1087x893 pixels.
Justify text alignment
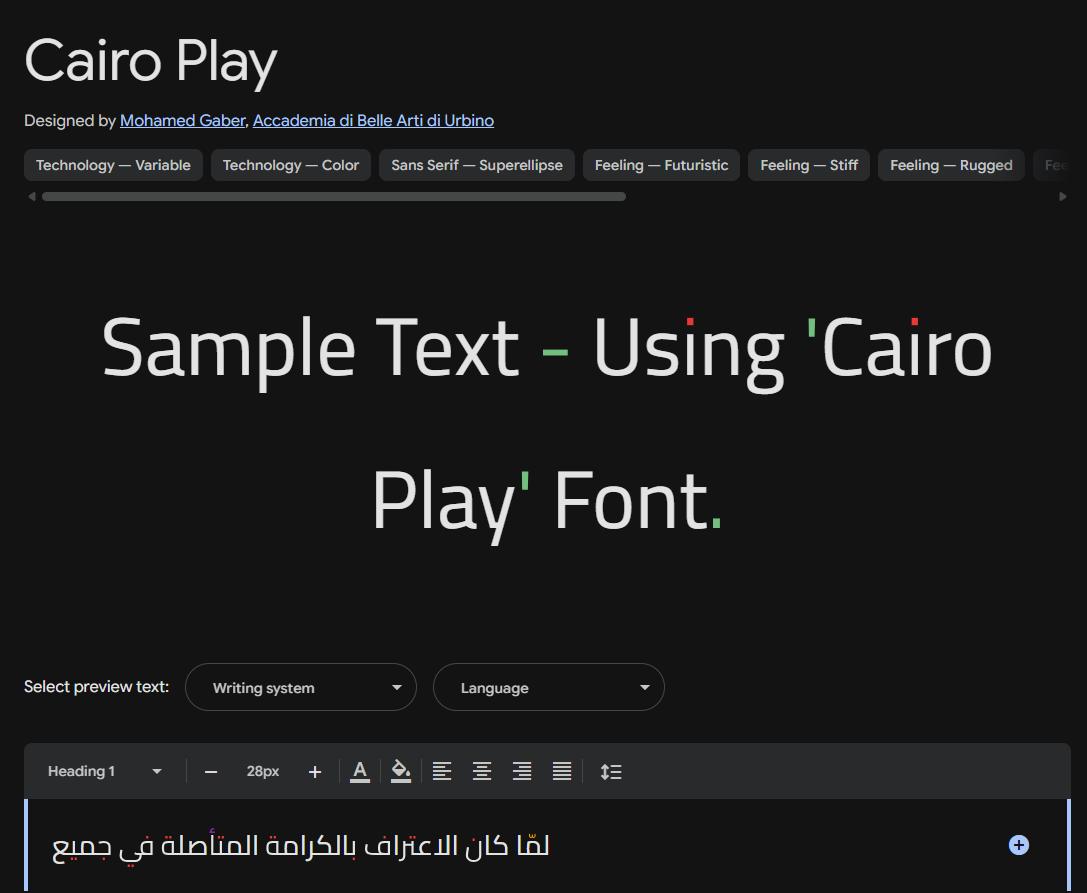click(562, 772)
